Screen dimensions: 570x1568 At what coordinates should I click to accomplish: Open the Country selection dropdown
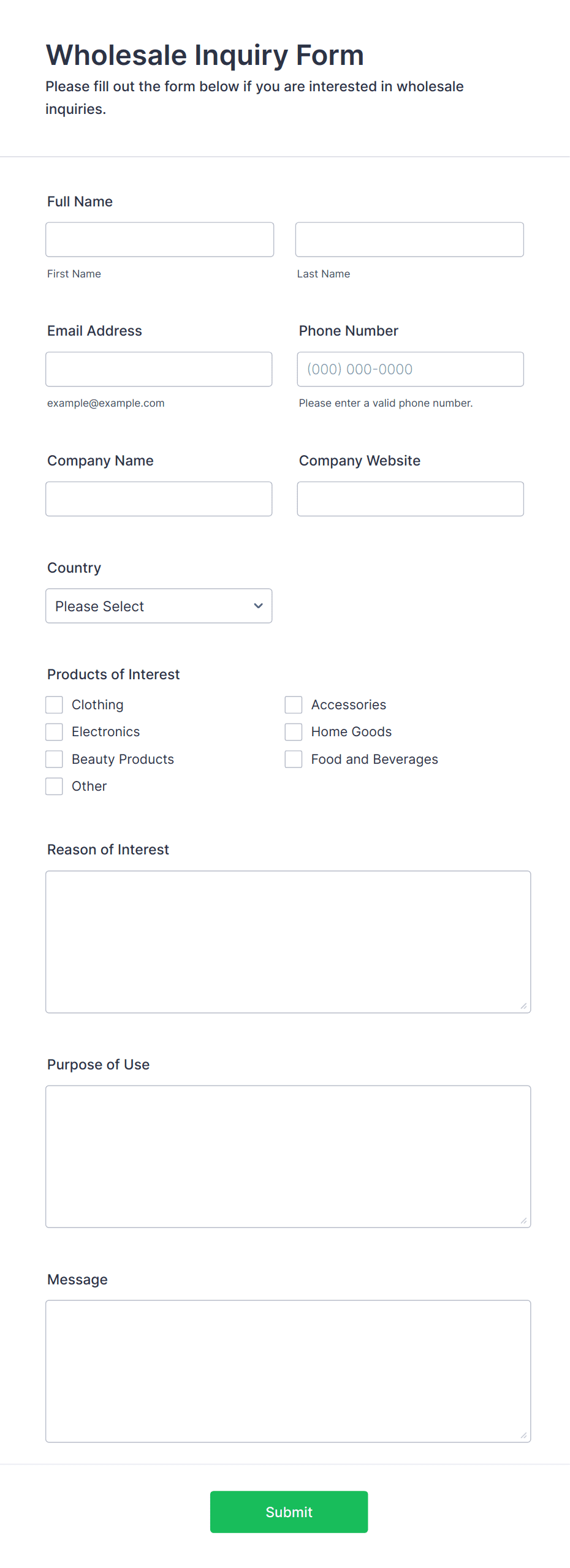(x=159, y=606)
